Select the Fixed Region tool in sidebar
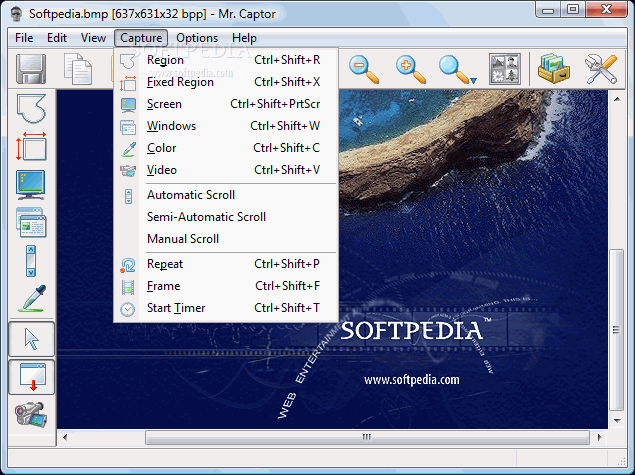Screen dimensions: 635x475 pyautogui.click(x=31, y=146)
